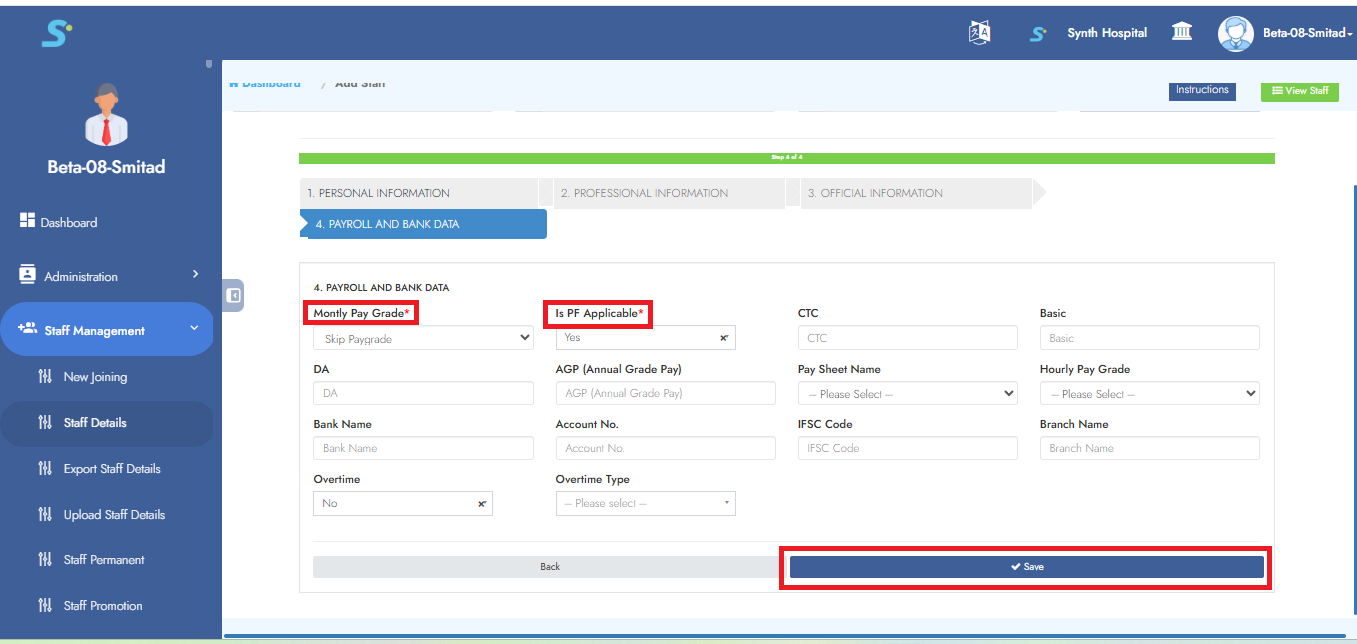Clear the Is PF Applicable selection
This screenshot has width=1357, height=644.
point(723,338)
